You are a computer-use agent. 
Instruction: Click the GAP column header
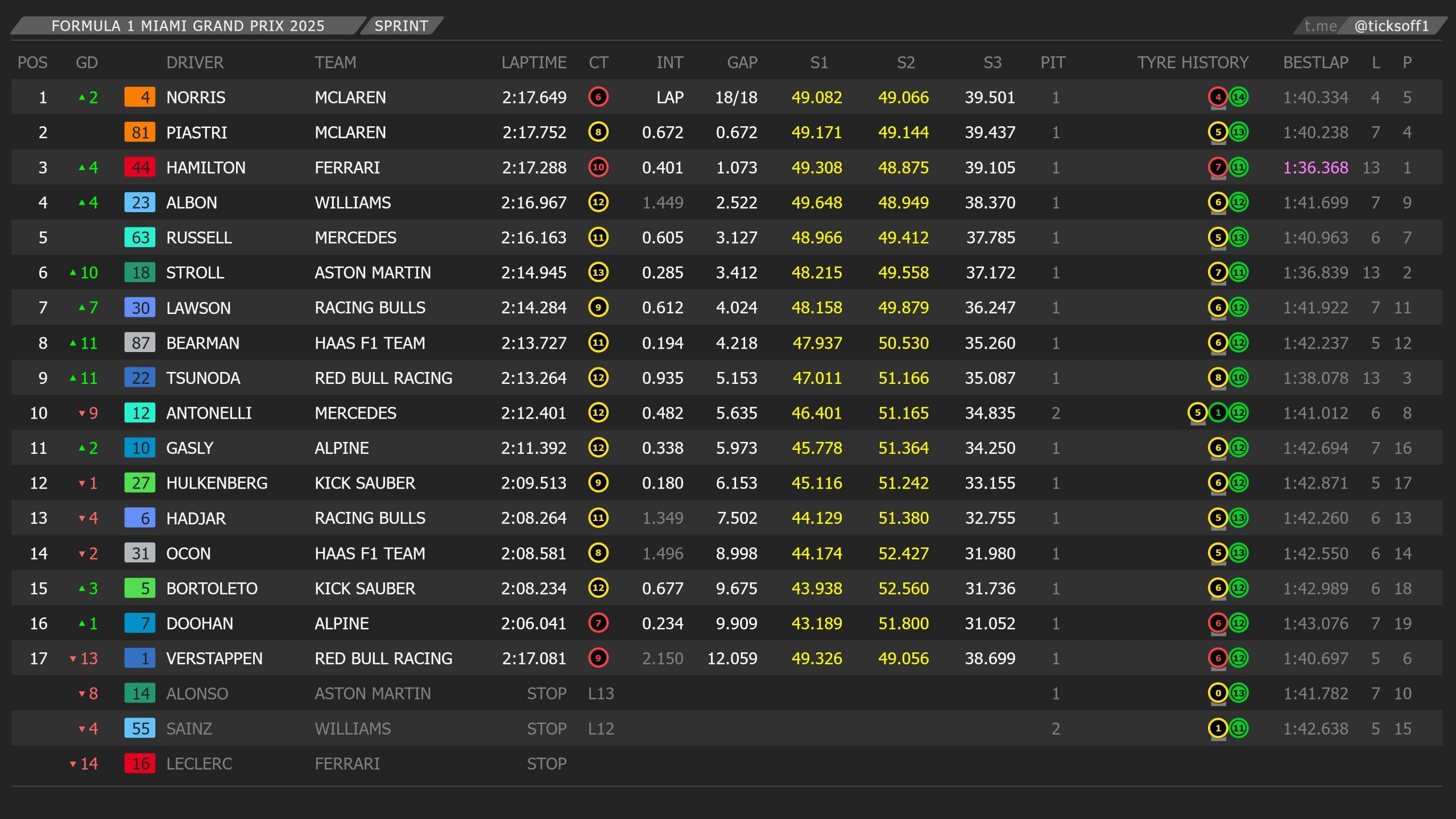click(742, 62)
